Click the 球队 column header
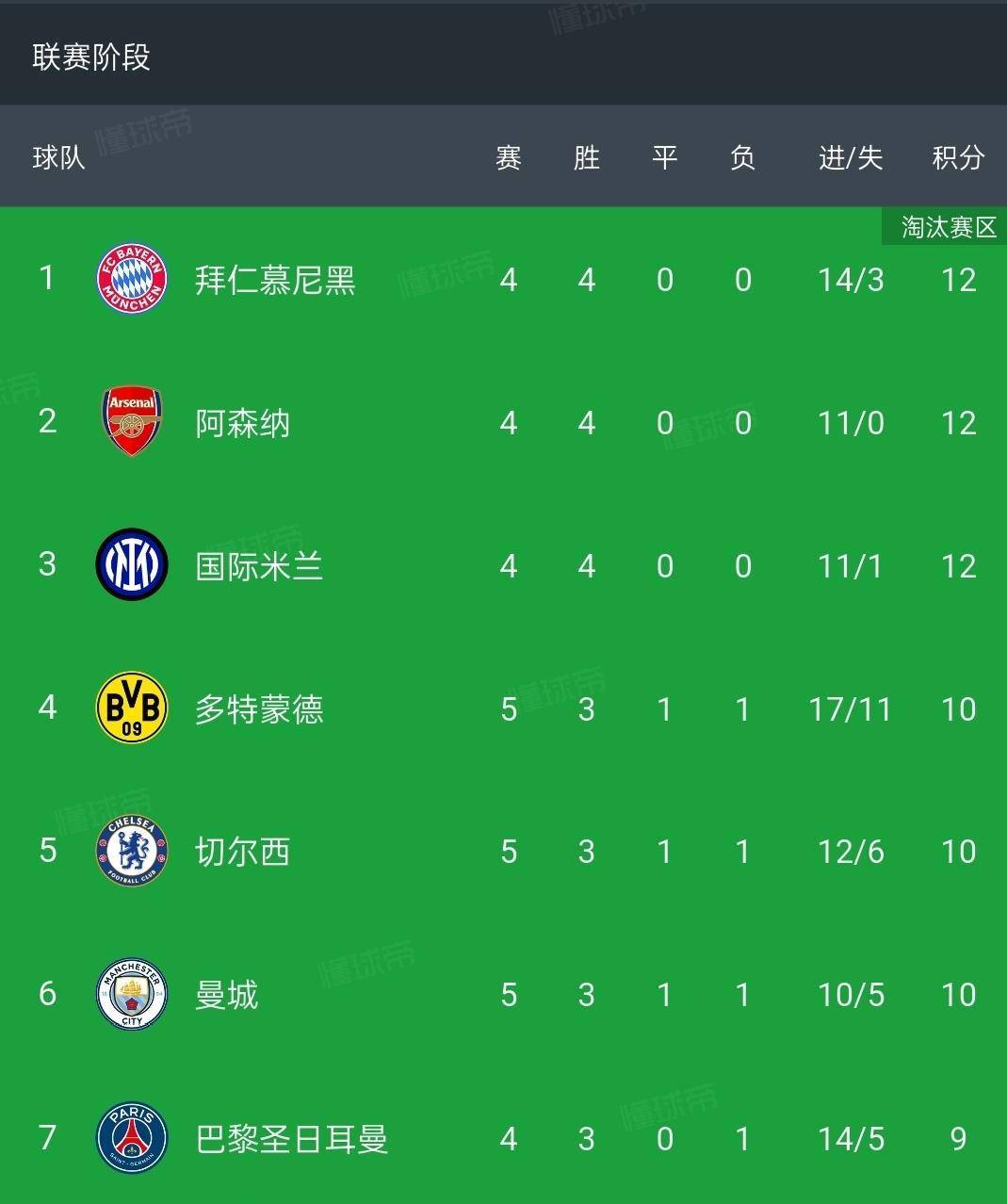 coord(58,157)
